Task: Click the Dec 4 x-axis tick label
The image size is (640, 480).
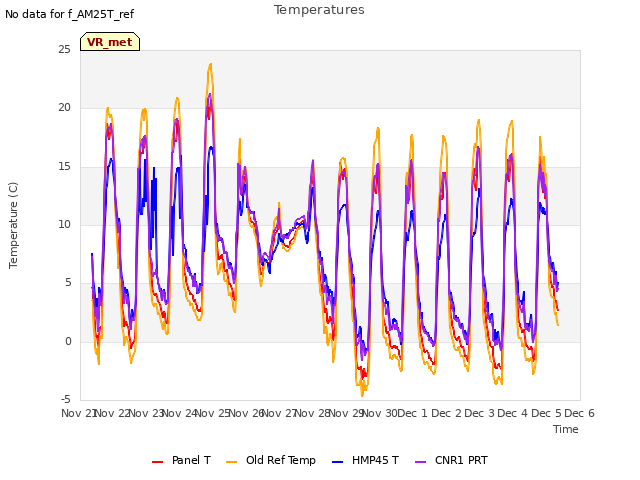Action: [x=513, y=413]
